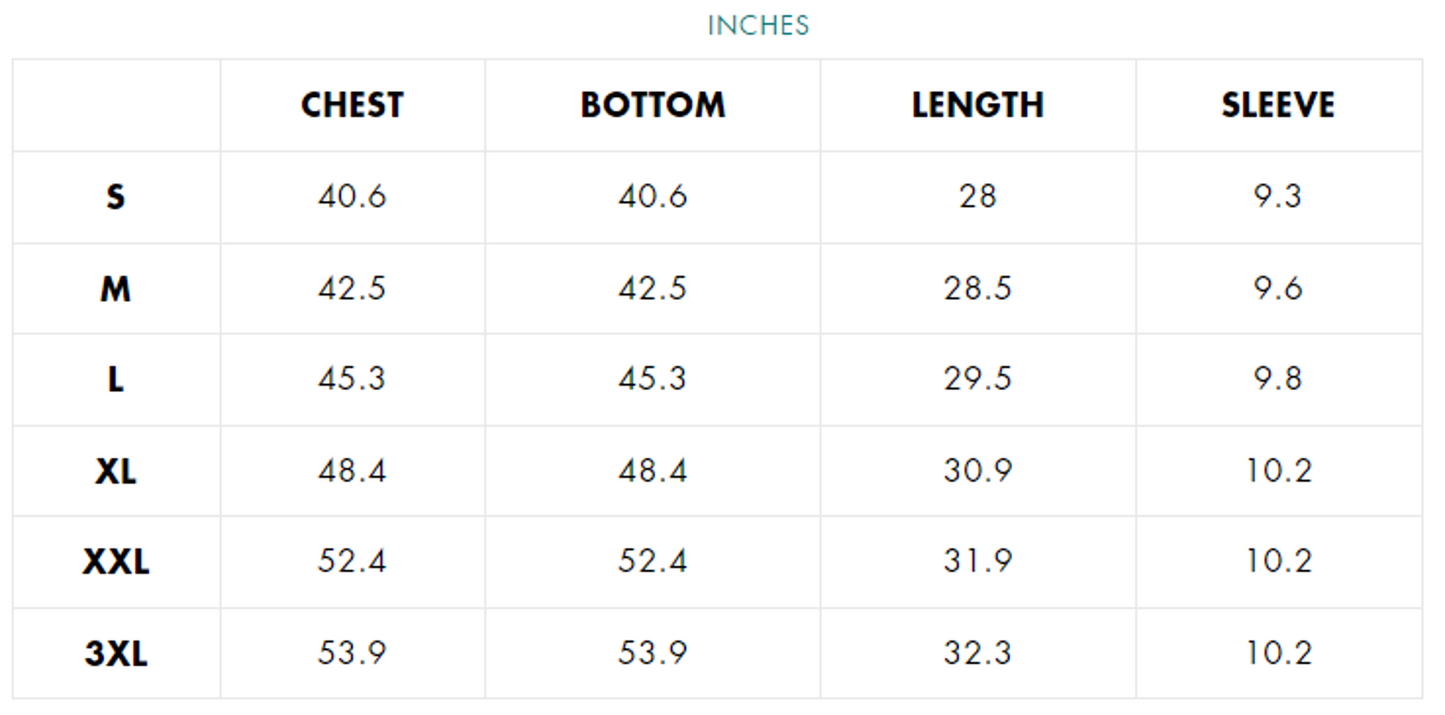Viewport: 1445px width, 715px height.
Task: Click the L size row label
Action: point(116,380)
